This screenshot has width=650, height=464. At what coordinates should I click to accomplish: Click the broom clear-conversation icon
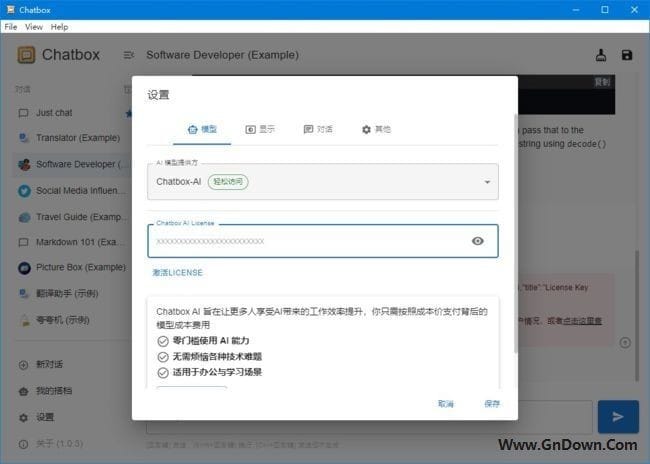[x=600, y=55]
